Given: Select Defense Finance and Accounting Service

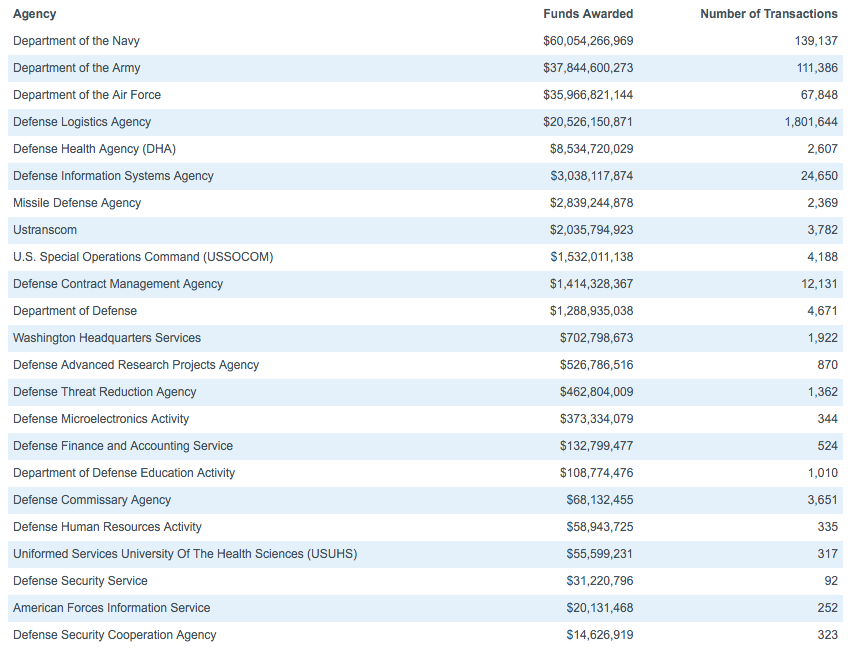Looking at the screenshot, I should click(123, 446).
